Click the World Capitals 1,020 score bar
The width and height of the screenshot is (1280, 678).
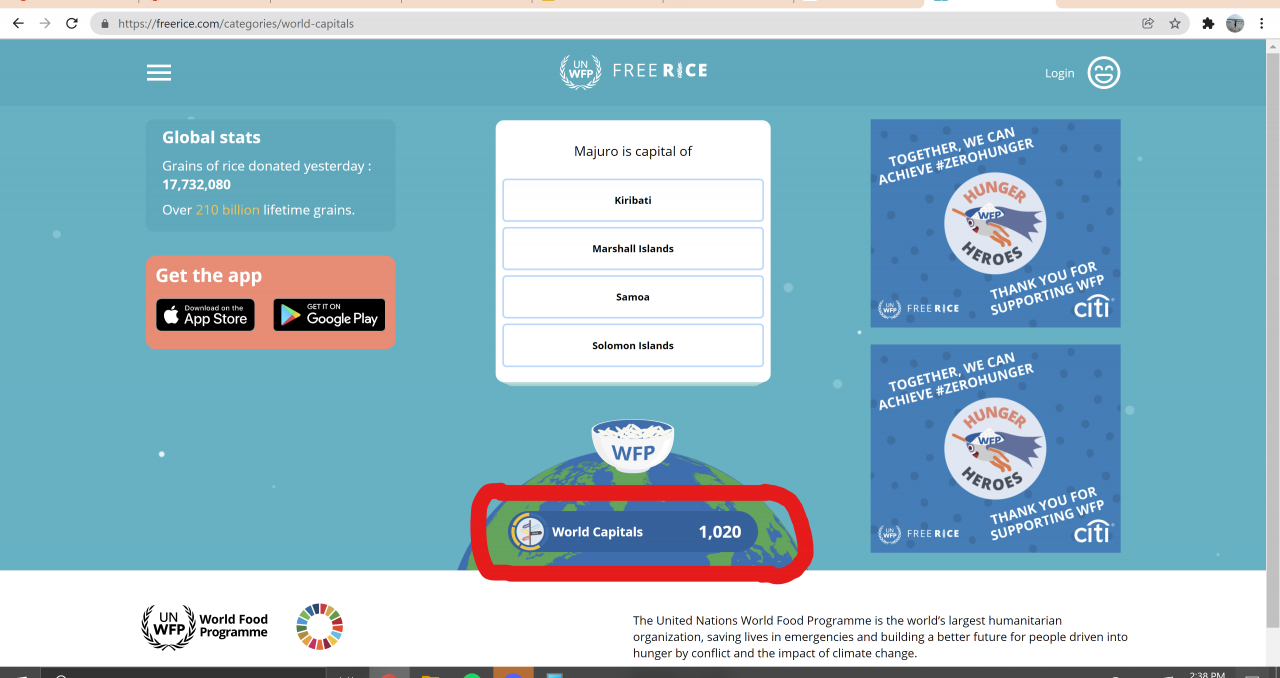(632, 532)
